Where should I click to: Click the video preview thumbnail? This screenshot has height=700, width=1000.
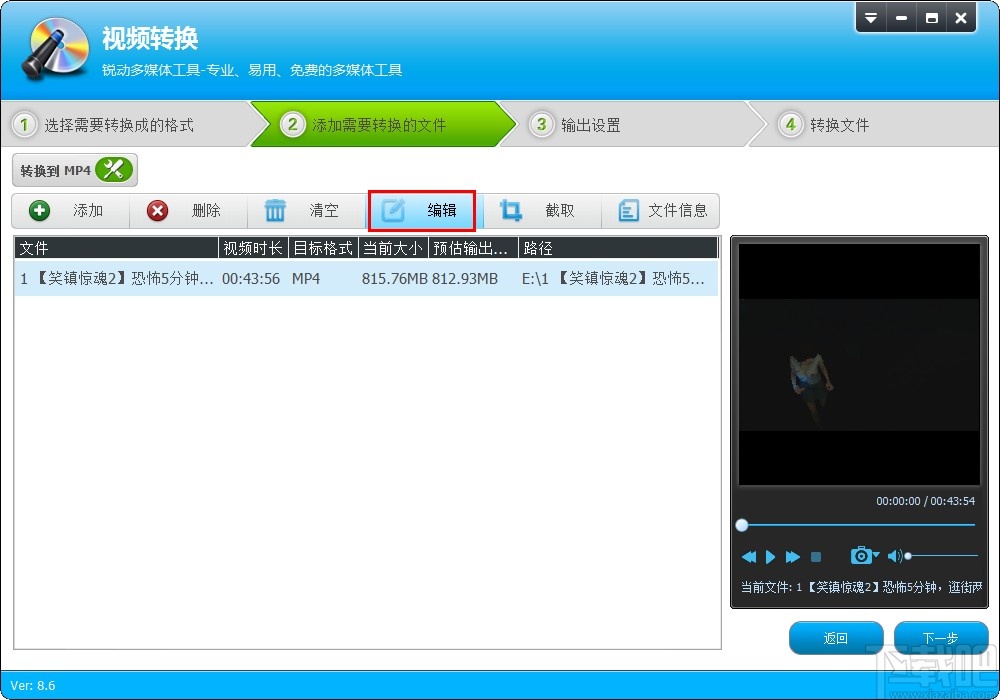coord(859,364)
